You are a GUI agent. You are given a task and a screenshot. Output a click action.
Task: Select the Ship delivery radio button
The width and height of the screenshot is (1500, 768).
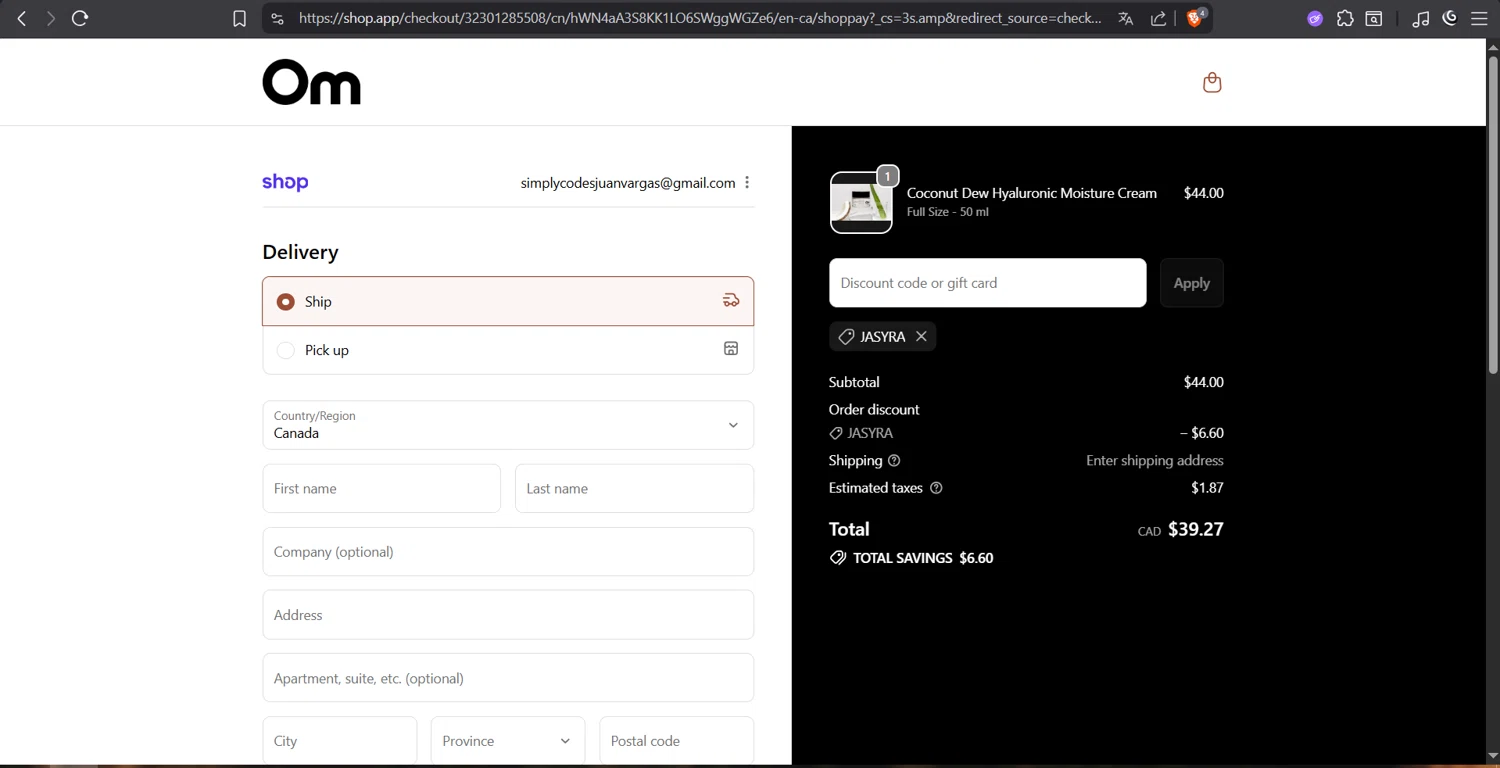tap(286, 301)
